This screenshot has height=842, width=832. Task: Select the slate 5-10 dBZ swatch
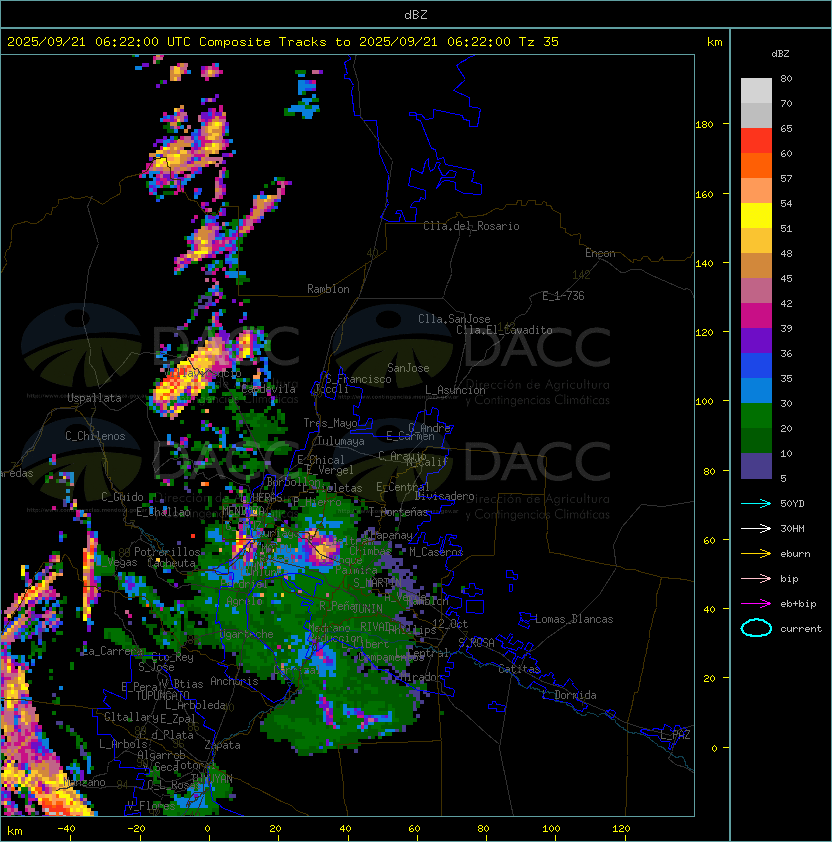756,466
